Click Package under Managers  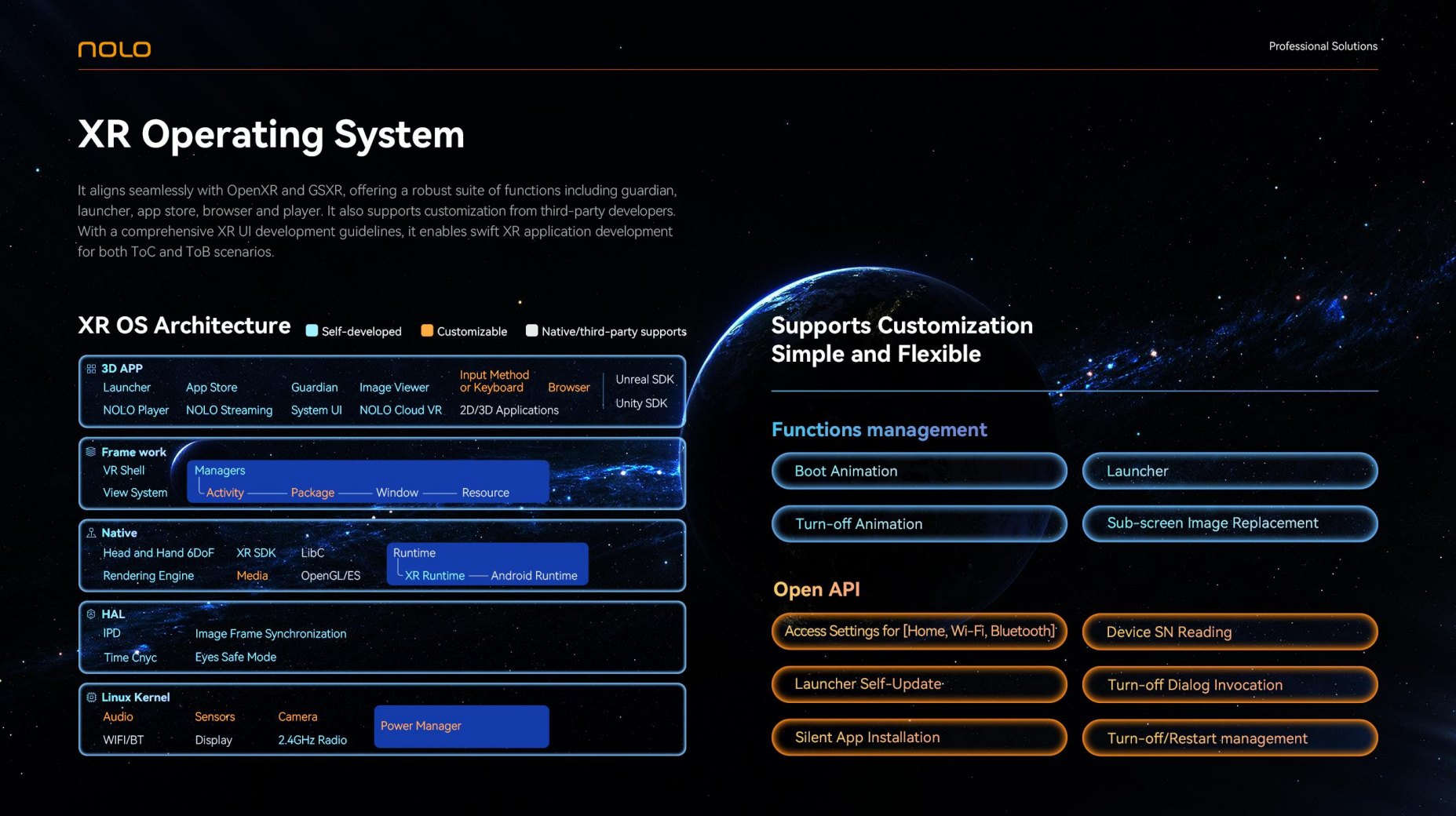[x=312, y=493]
